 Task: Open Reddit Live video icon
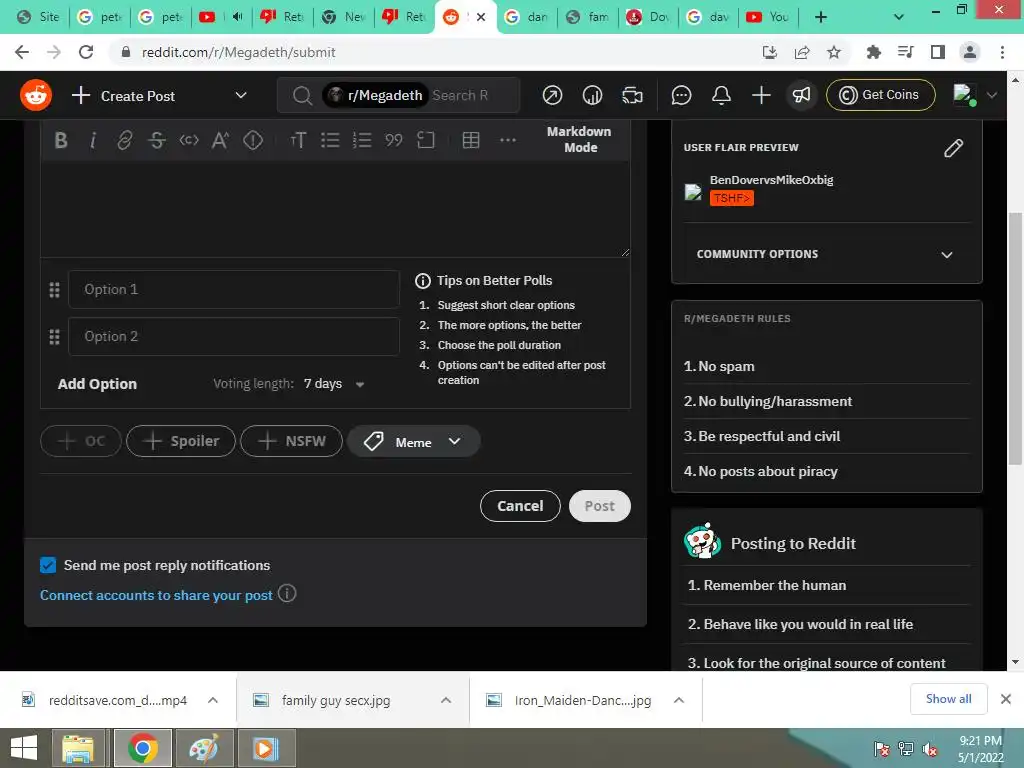tap(632, 95)
